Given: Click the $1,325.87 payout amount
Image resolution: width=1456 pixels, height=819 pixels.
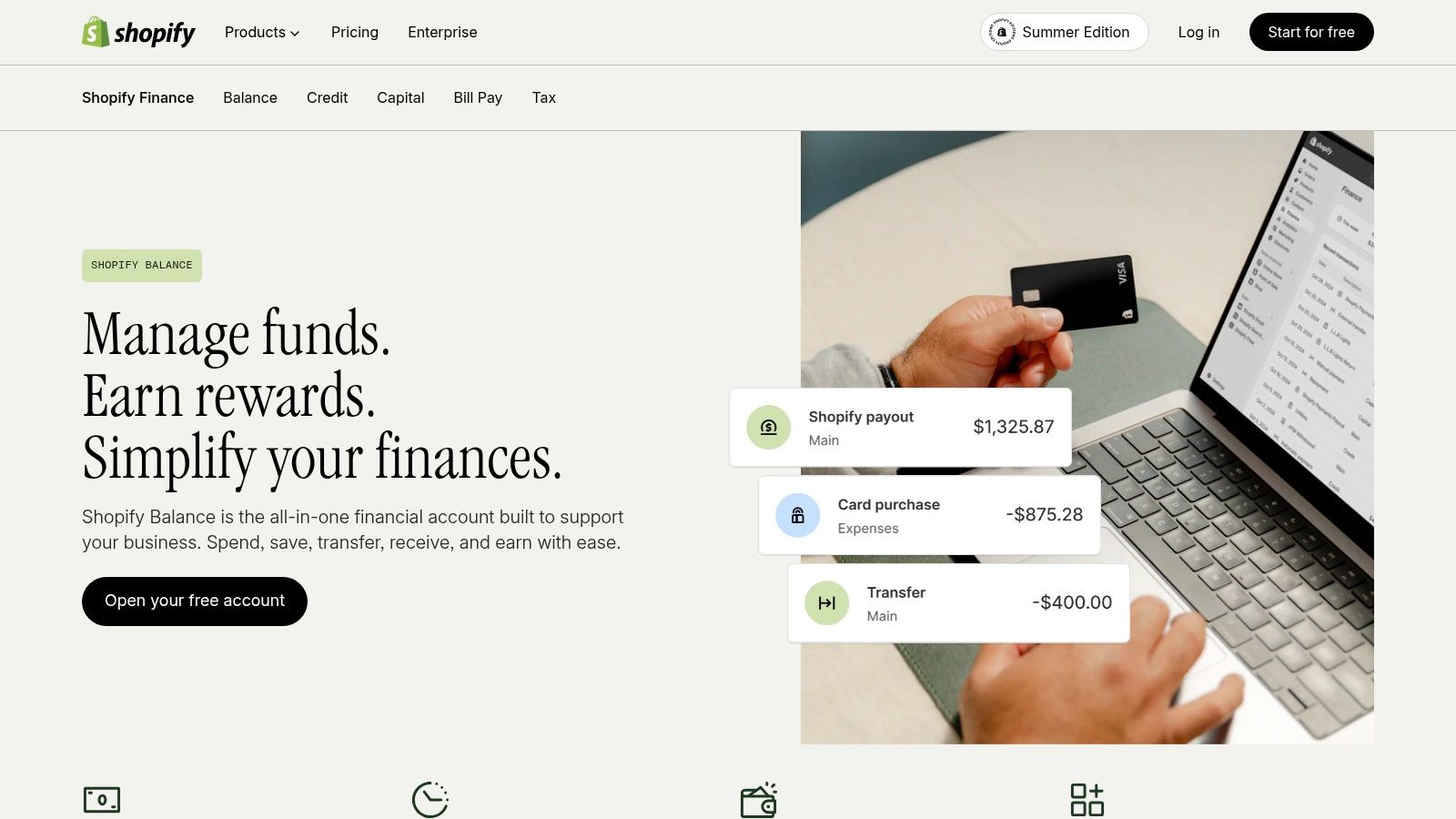Looking at the screenshot, I should point(1014,427).
